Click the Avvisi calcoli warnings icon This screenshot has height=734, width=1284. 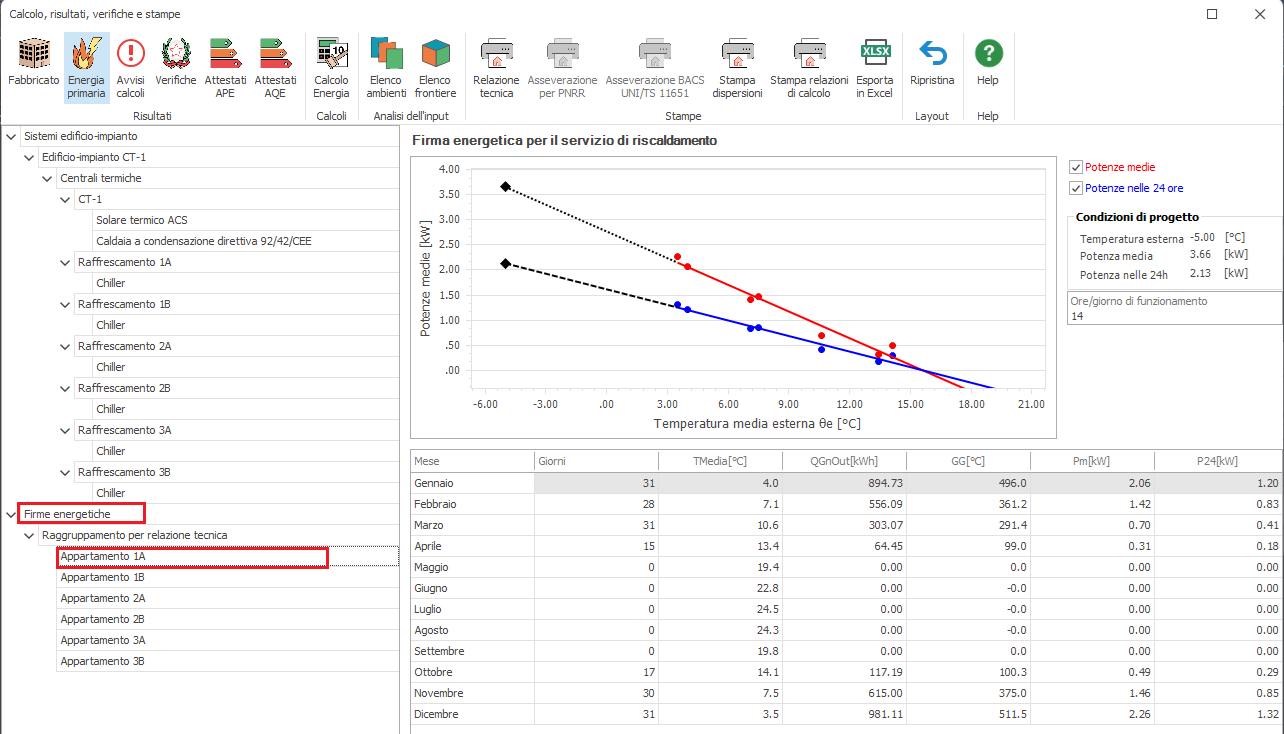pos(130,68)
